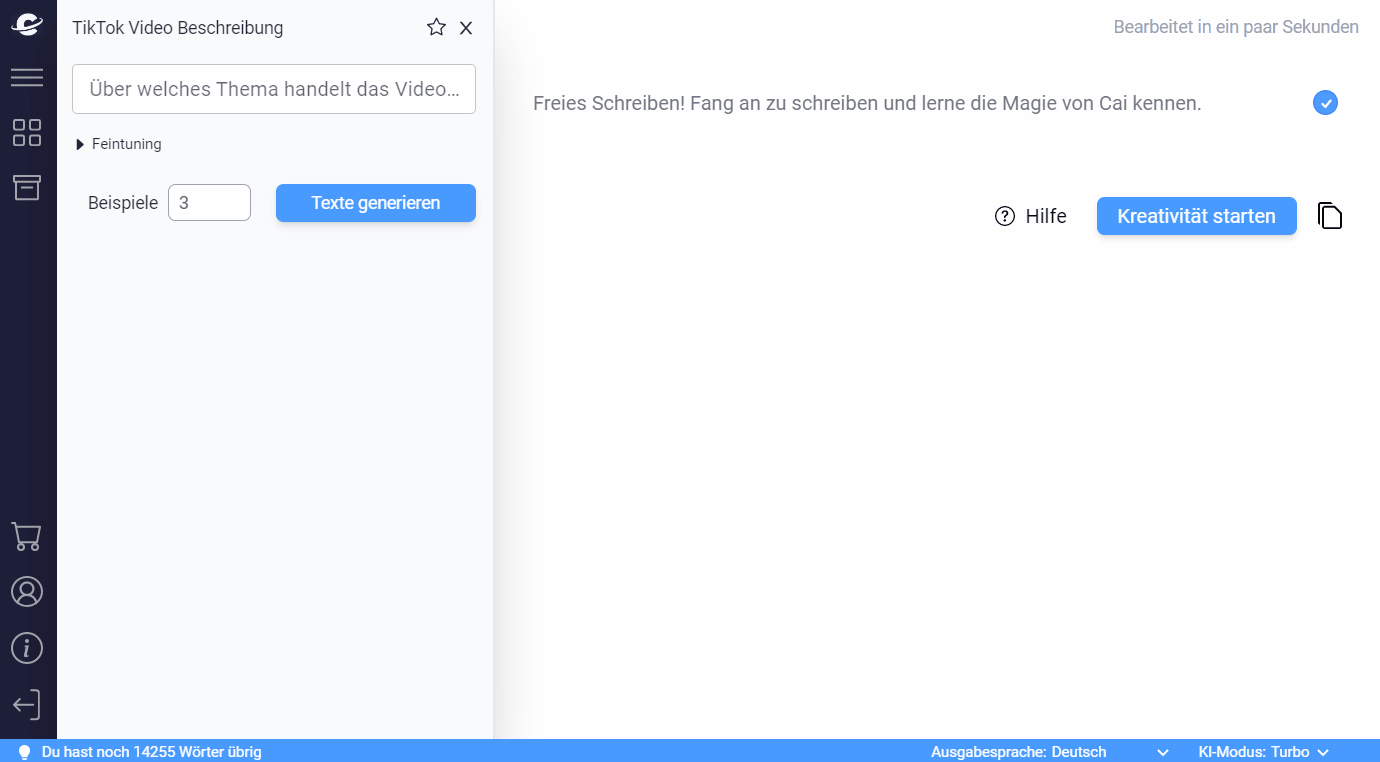1380x762 pixels.
Task: Click the planet logo icon in sidebar
Action: tap(27, 24)
